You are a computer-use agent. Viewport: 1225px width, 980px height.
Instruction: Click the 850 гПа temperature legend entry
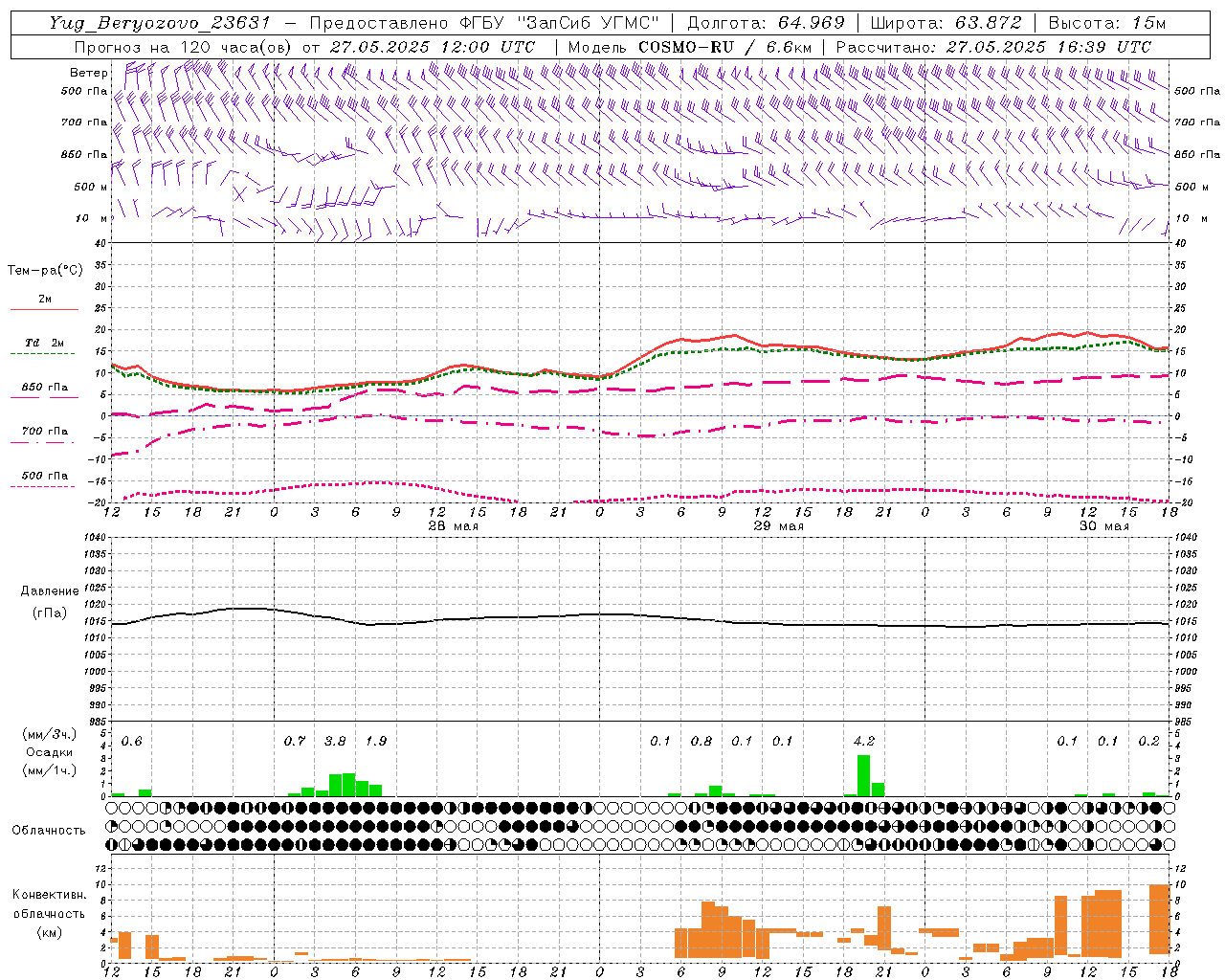tap(45, 388)
